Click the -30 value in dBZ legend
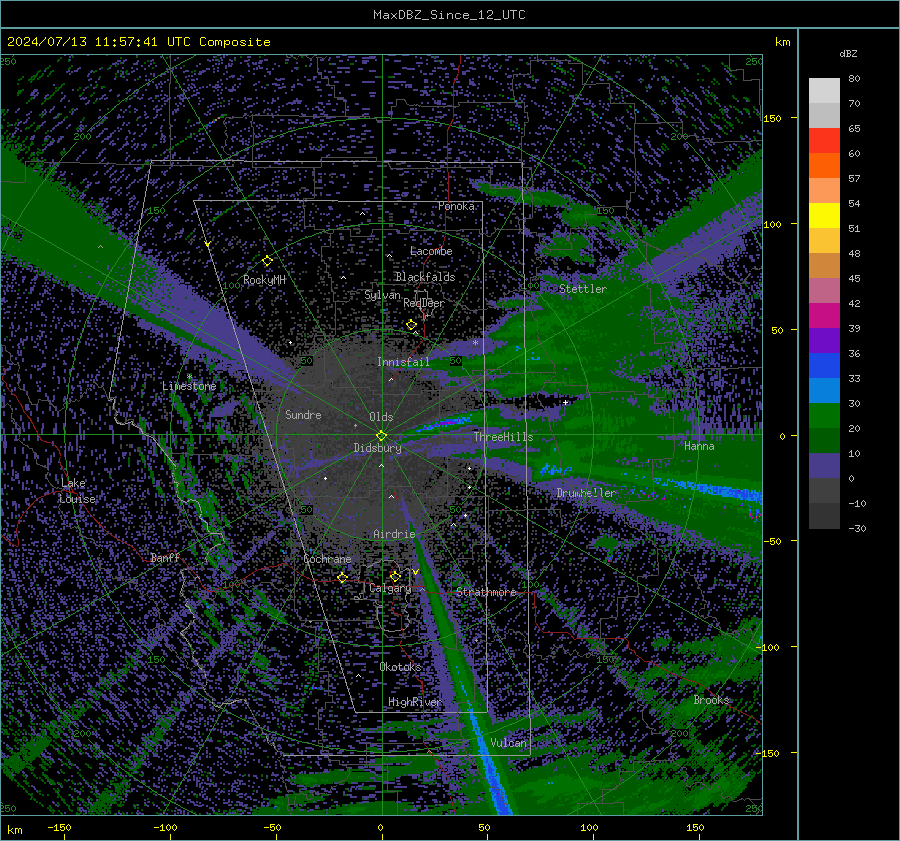This screenshot has width=900, height=841. (857, 528)
